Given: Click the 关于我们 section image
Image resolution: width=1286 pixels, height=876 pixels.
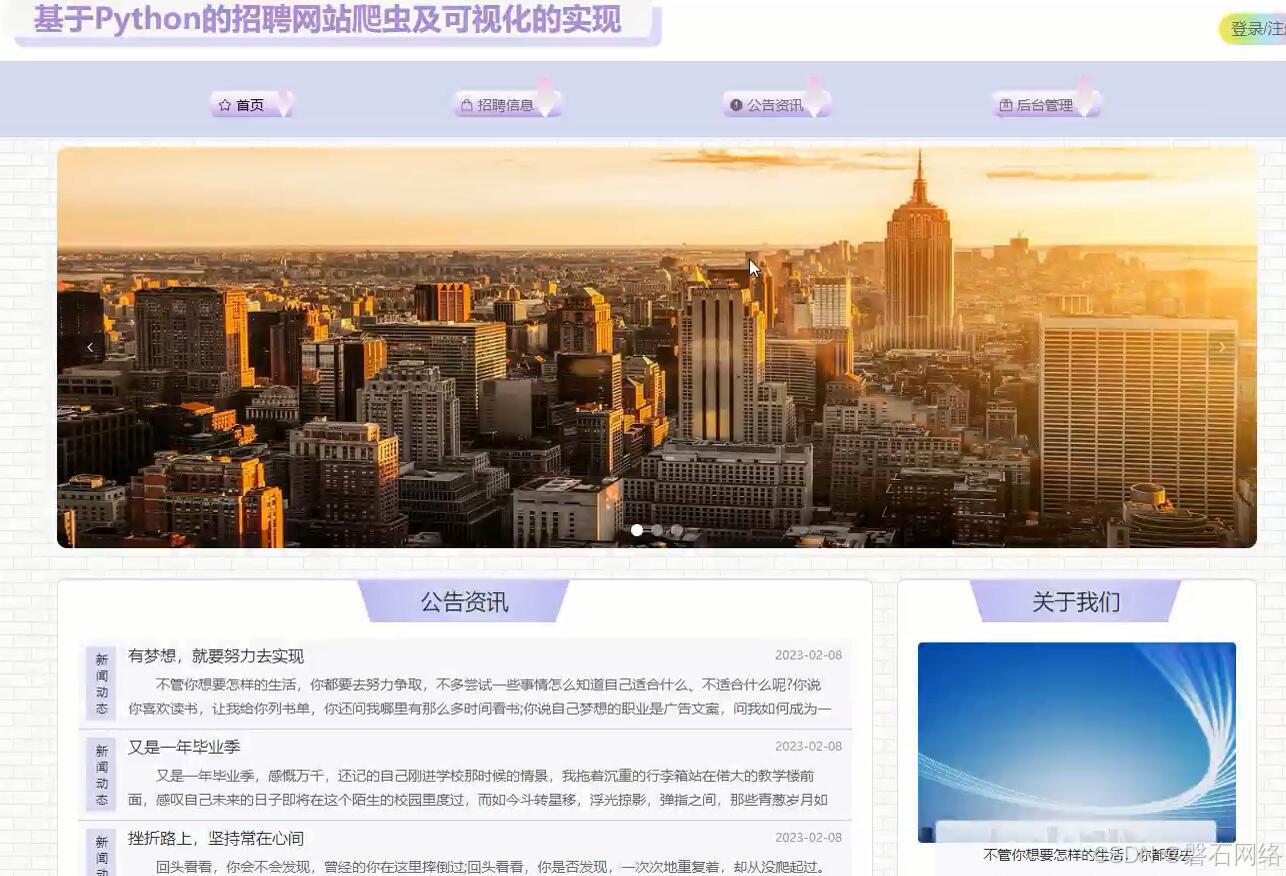Looking at the screenshot, I should [x=1076, y=742].
